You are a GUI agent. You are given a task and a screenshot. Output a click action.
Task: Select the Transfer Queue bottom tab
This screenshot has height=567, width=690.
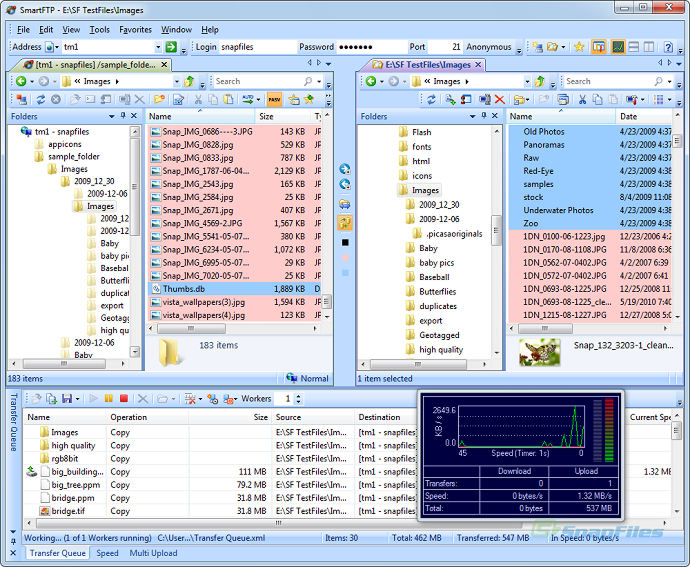point(57,553)
